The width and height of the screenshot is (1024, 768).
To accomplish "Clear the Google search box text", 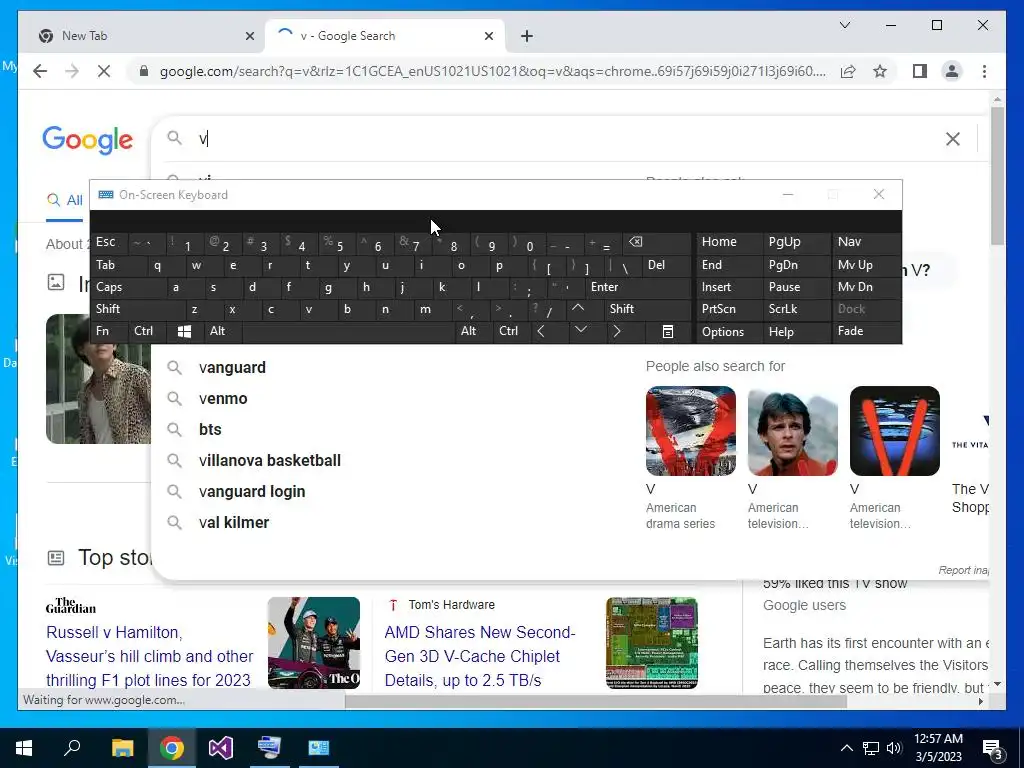I will point(953,138).
